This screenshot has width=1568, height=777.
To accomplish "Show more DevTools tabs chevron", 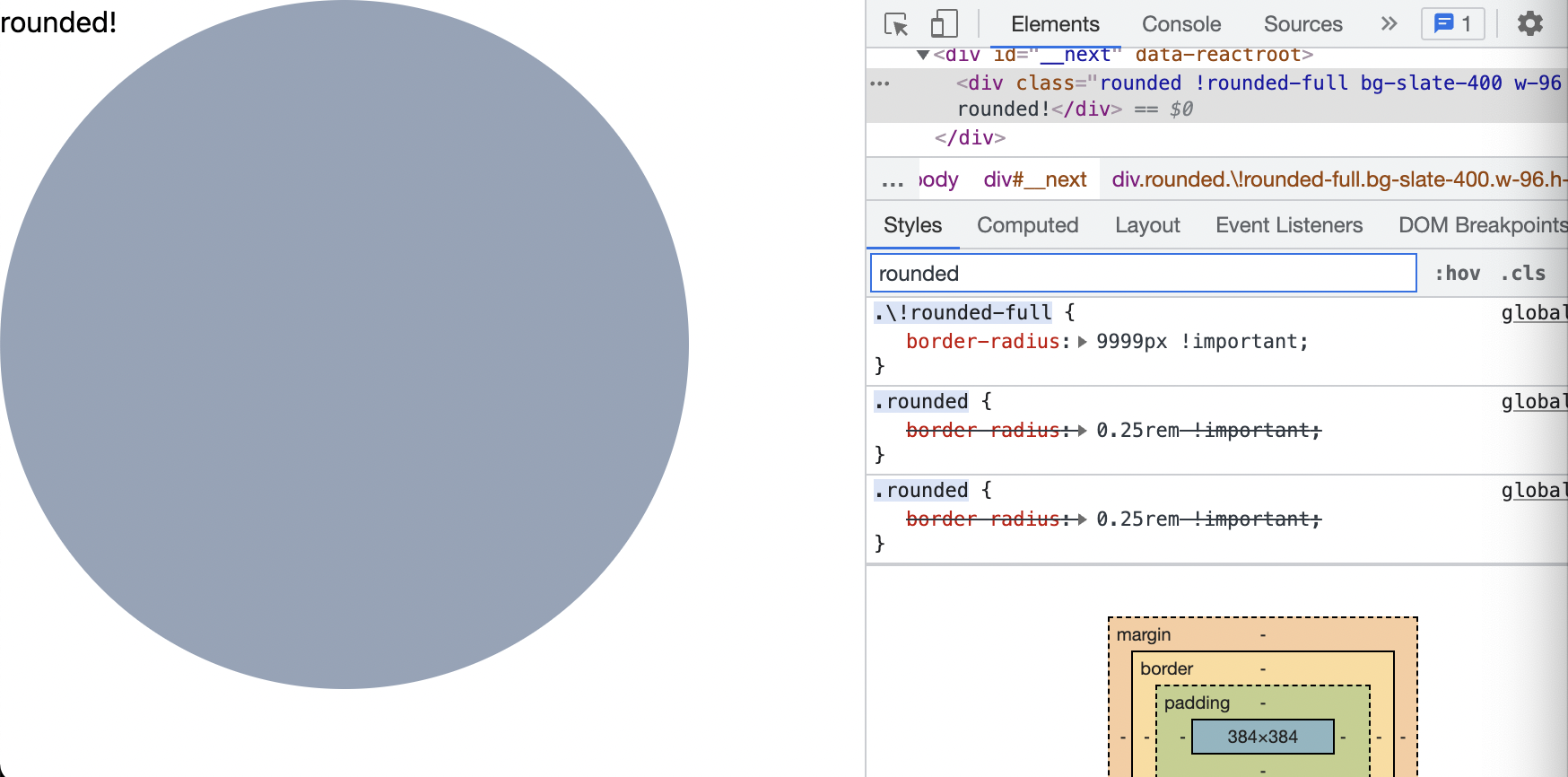I will coord(1389,24).
